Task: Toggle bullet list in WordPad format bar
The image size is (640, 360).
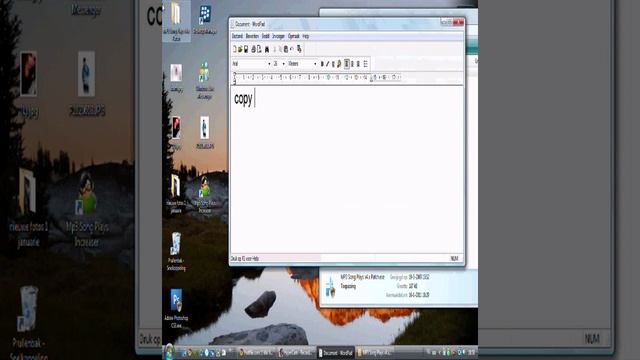Action: click(x=366, y=64)
